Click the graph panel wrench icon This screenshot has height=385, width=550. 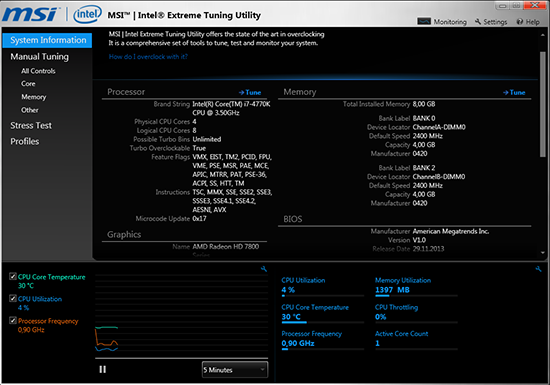(x=264, y=269)
